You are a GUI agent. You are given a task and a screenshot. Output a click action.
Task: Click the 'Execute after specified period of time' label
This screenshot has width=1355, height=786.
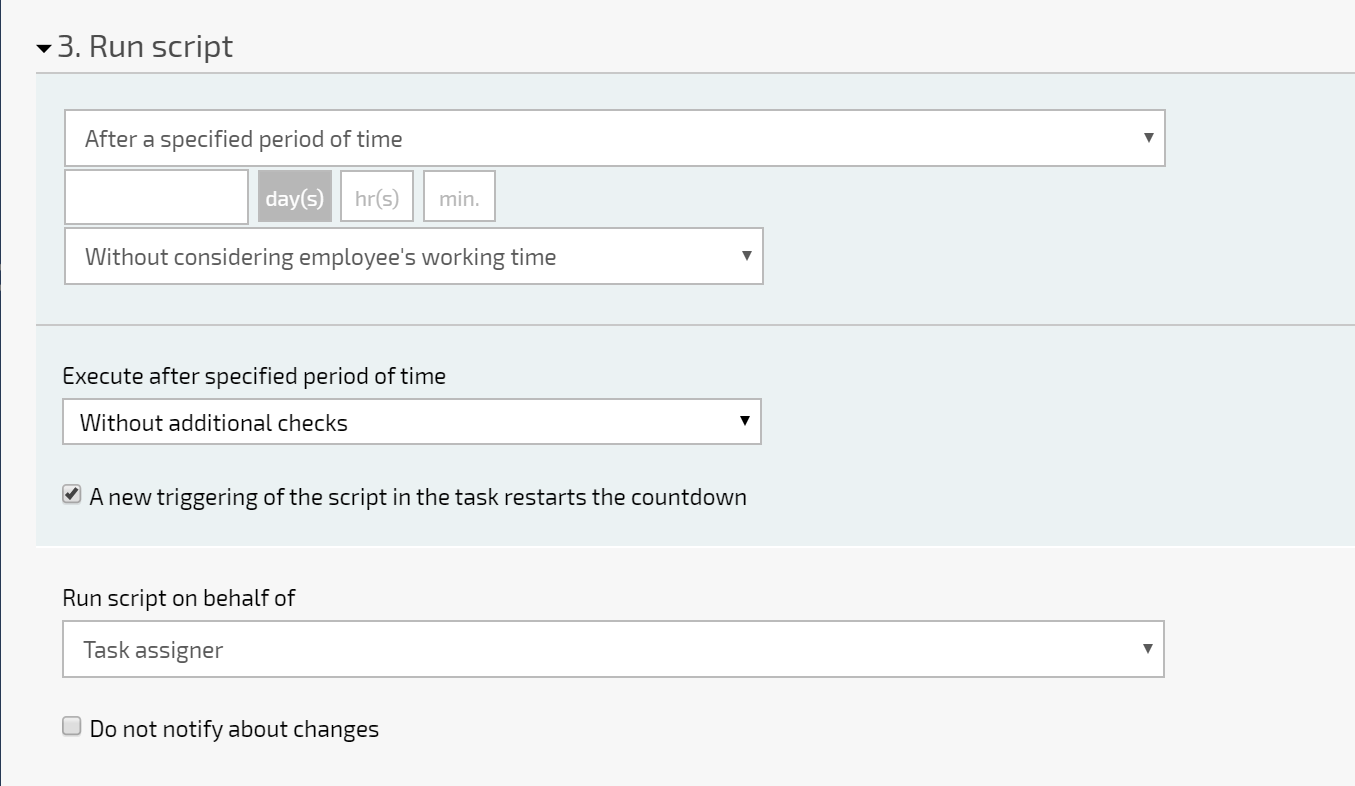(254, 376)
